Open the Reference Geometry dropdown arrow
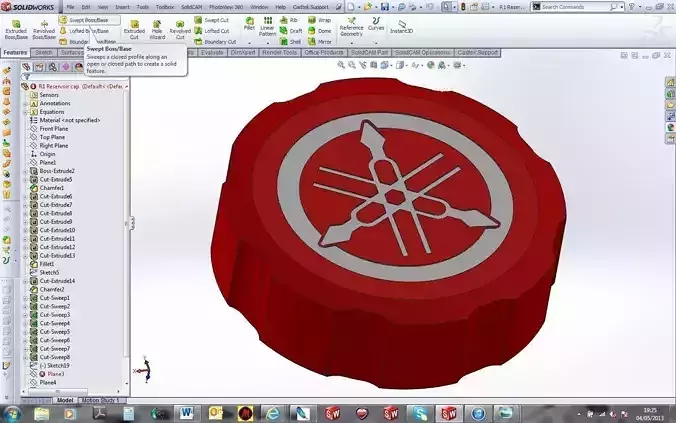Image resolution: width=676 pixels, height=423 pixels. click(x=352, y=43)
